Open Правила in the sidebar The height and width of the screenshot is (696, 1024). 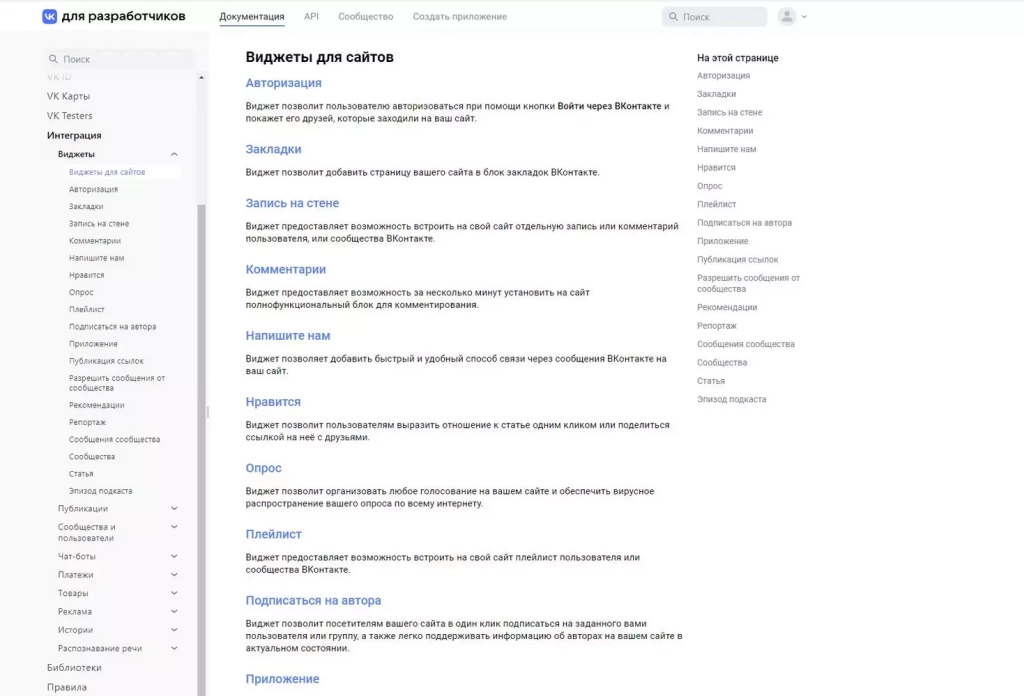pyautogui.click(x=67, y=687)
